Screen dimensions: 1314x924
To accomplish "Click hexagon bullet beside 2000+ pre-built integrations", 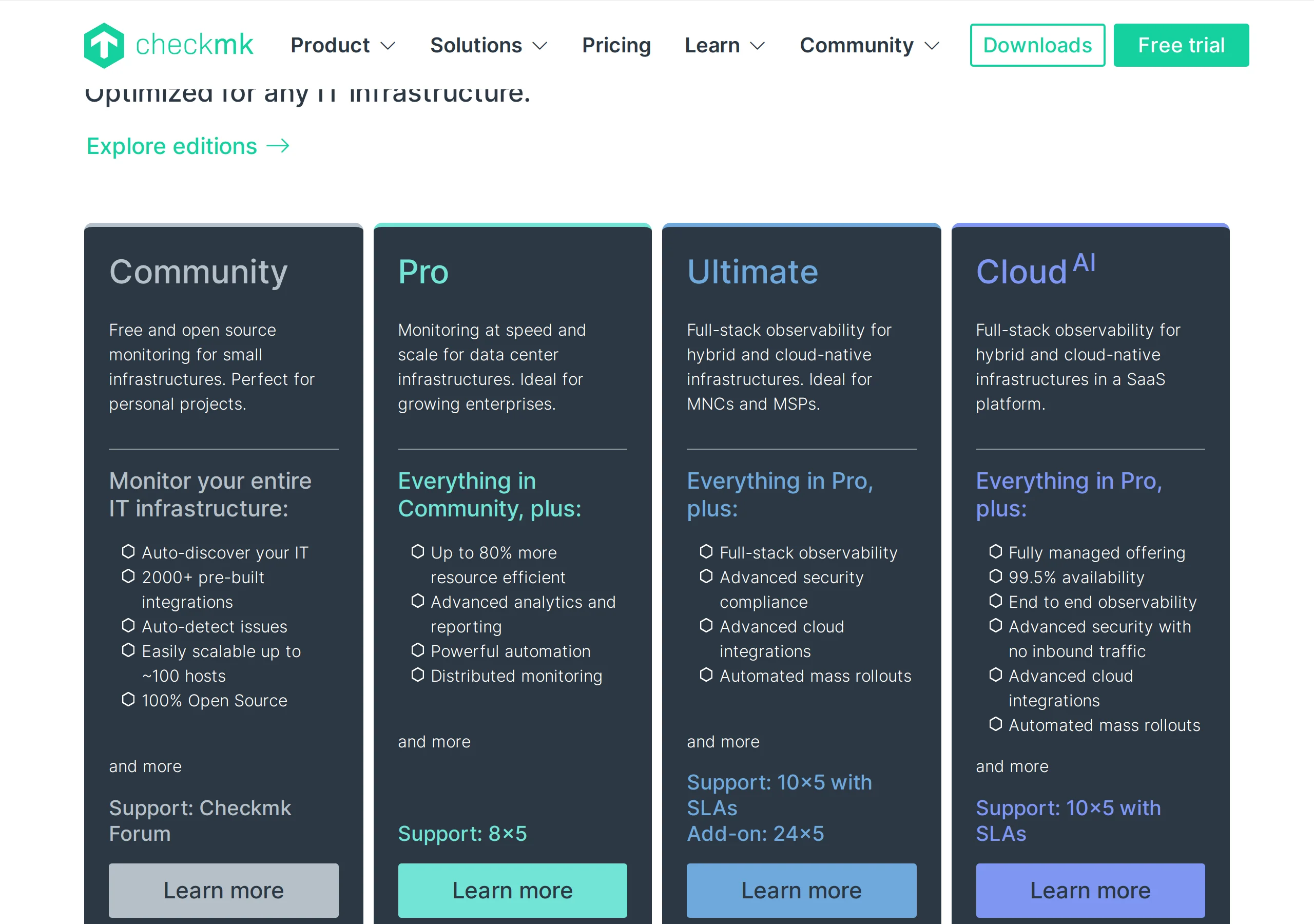I will point(128,576).
